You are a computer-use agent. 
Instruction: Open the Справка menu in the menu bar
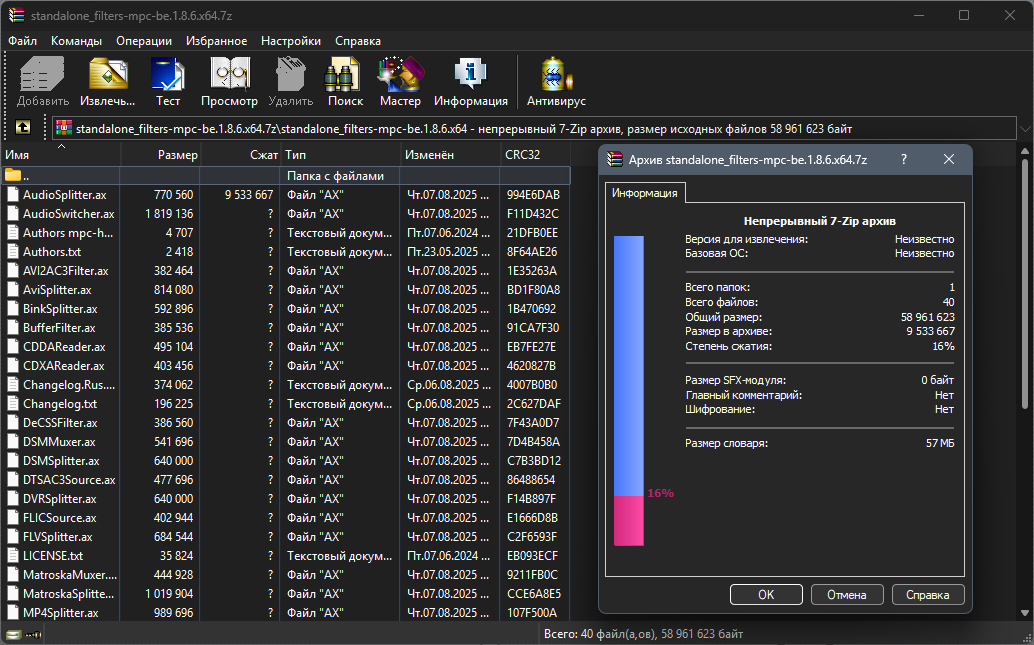coord(358,41)
